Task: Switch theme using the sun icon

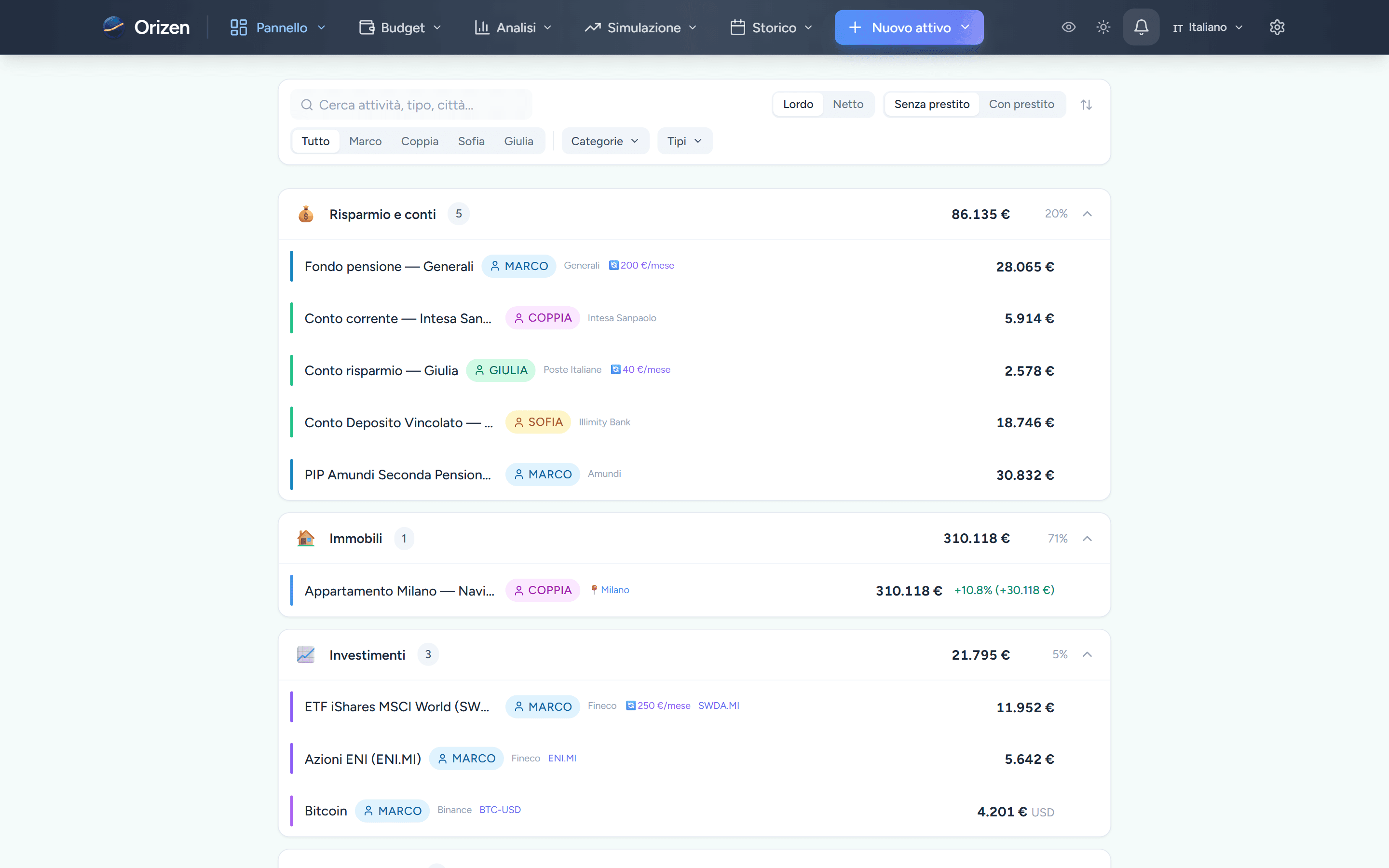Action: (x=1103, y=27)
